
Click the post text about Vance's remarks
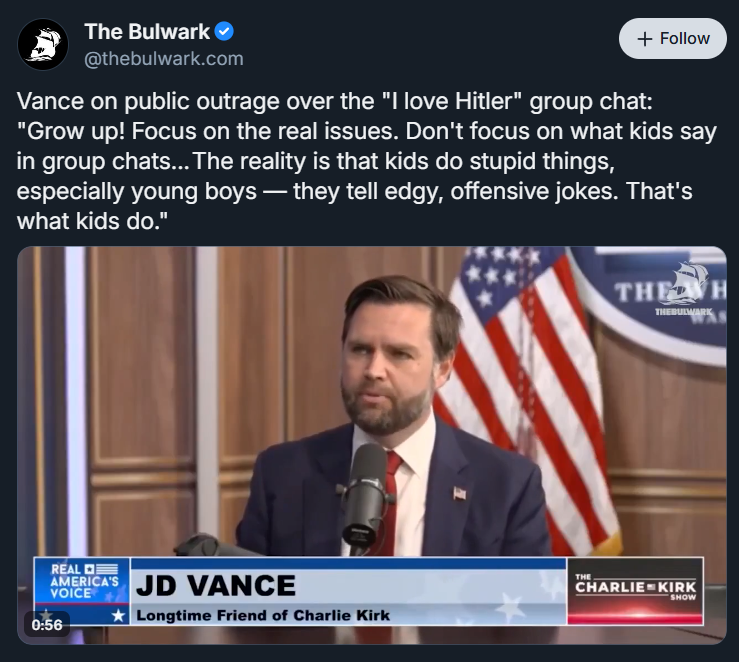(368, 161)
